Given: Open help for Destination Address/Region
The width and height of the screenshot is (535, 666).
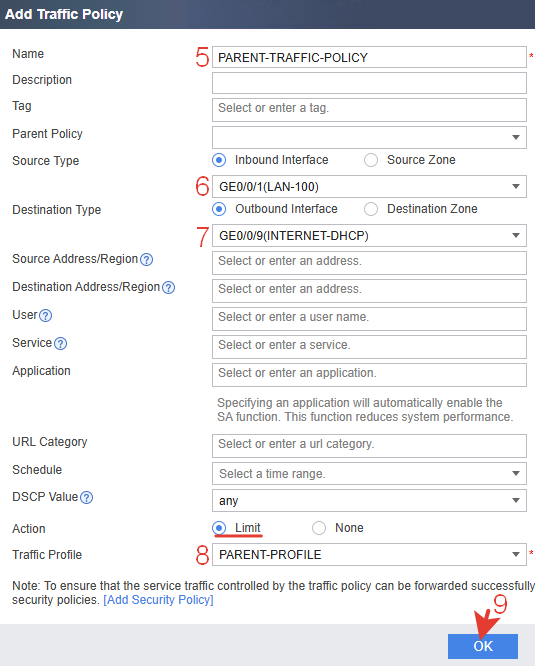Looking at the screenshot, I should [169, 288].
